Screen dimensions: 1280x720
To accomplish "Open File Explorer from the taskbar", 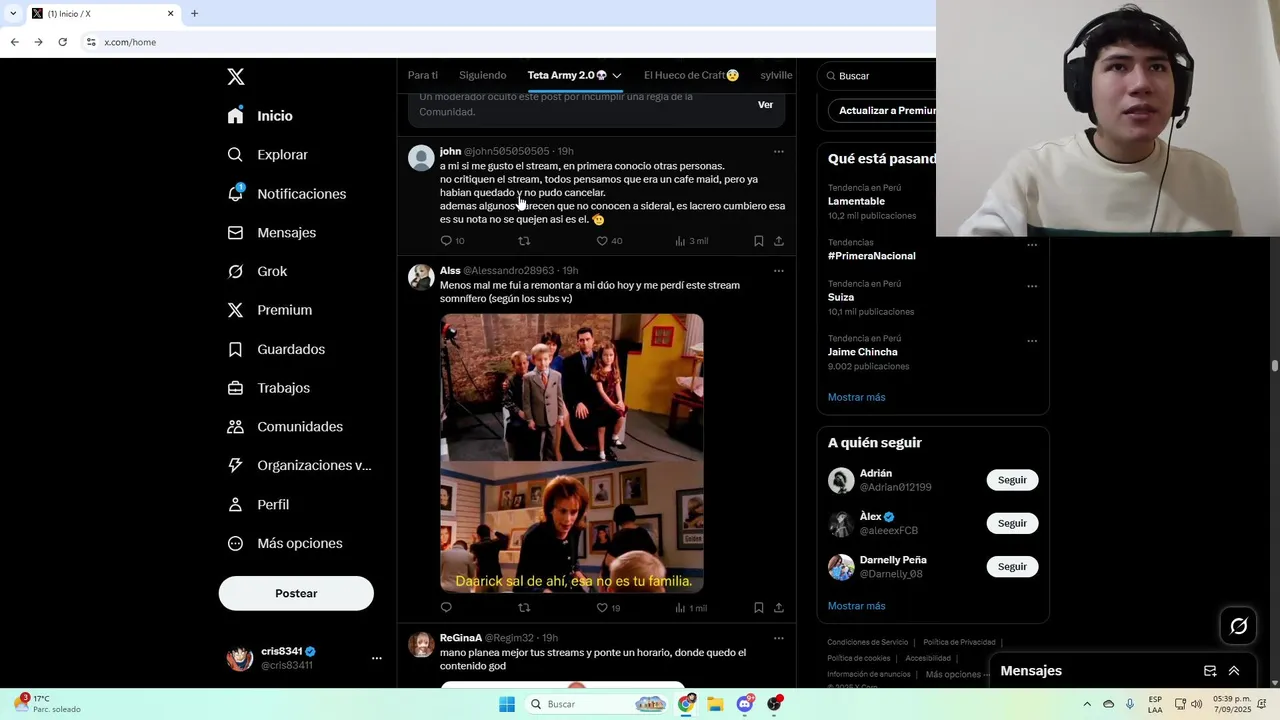I will [715, 704].
